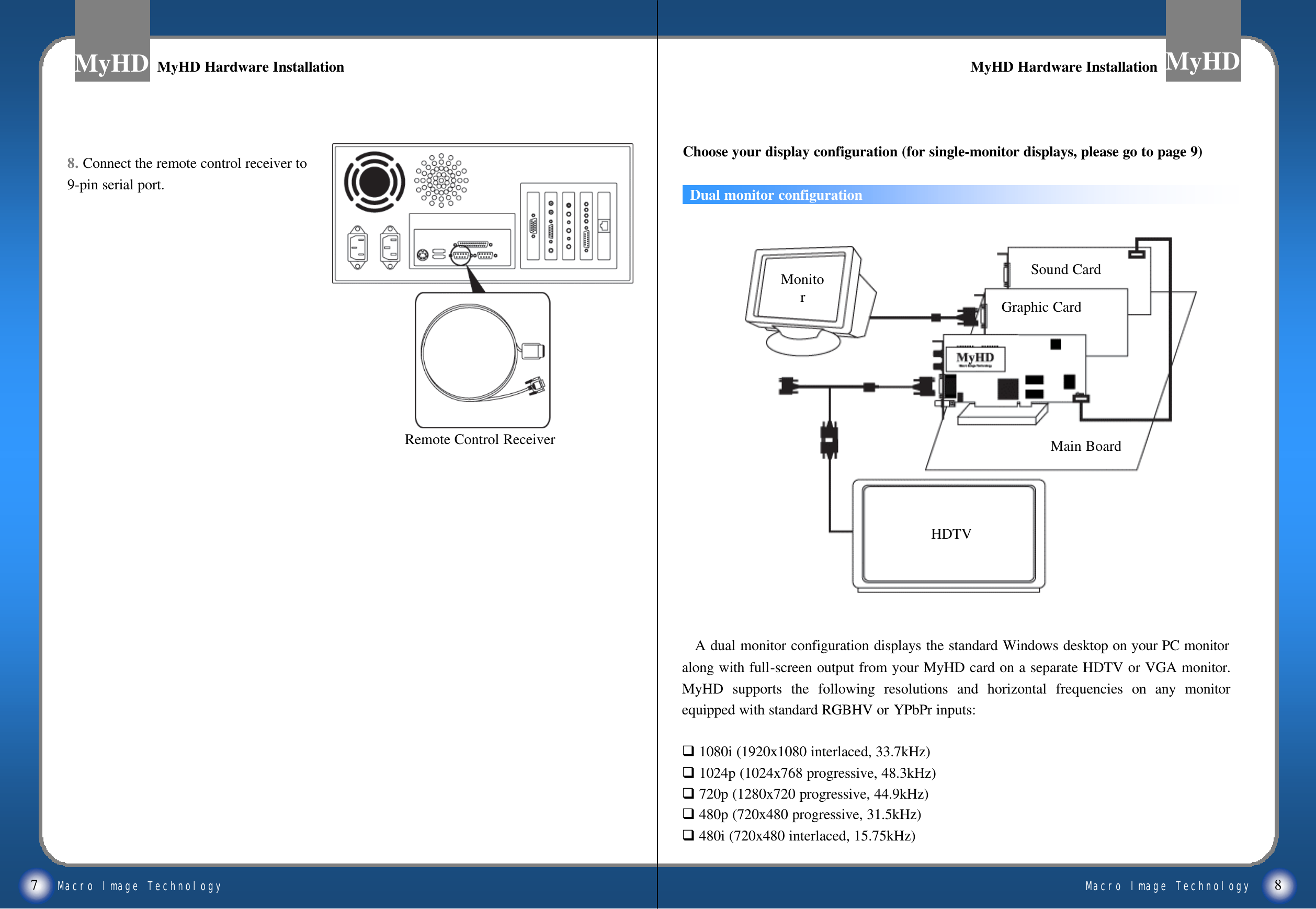Click left page MyHD Hardware Installation title
Viewport: 1316px width, 909px height.
click(251, 67)
